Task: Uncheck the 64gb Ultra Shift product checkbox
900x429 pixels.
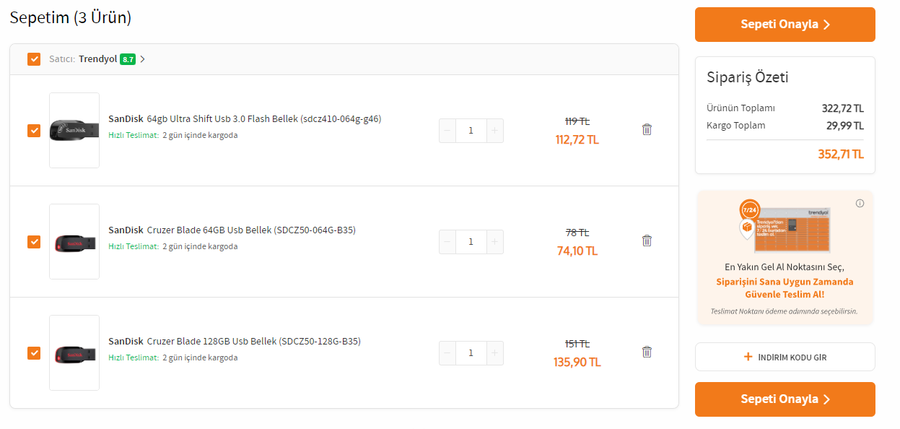Action: (x=34, y=130)
